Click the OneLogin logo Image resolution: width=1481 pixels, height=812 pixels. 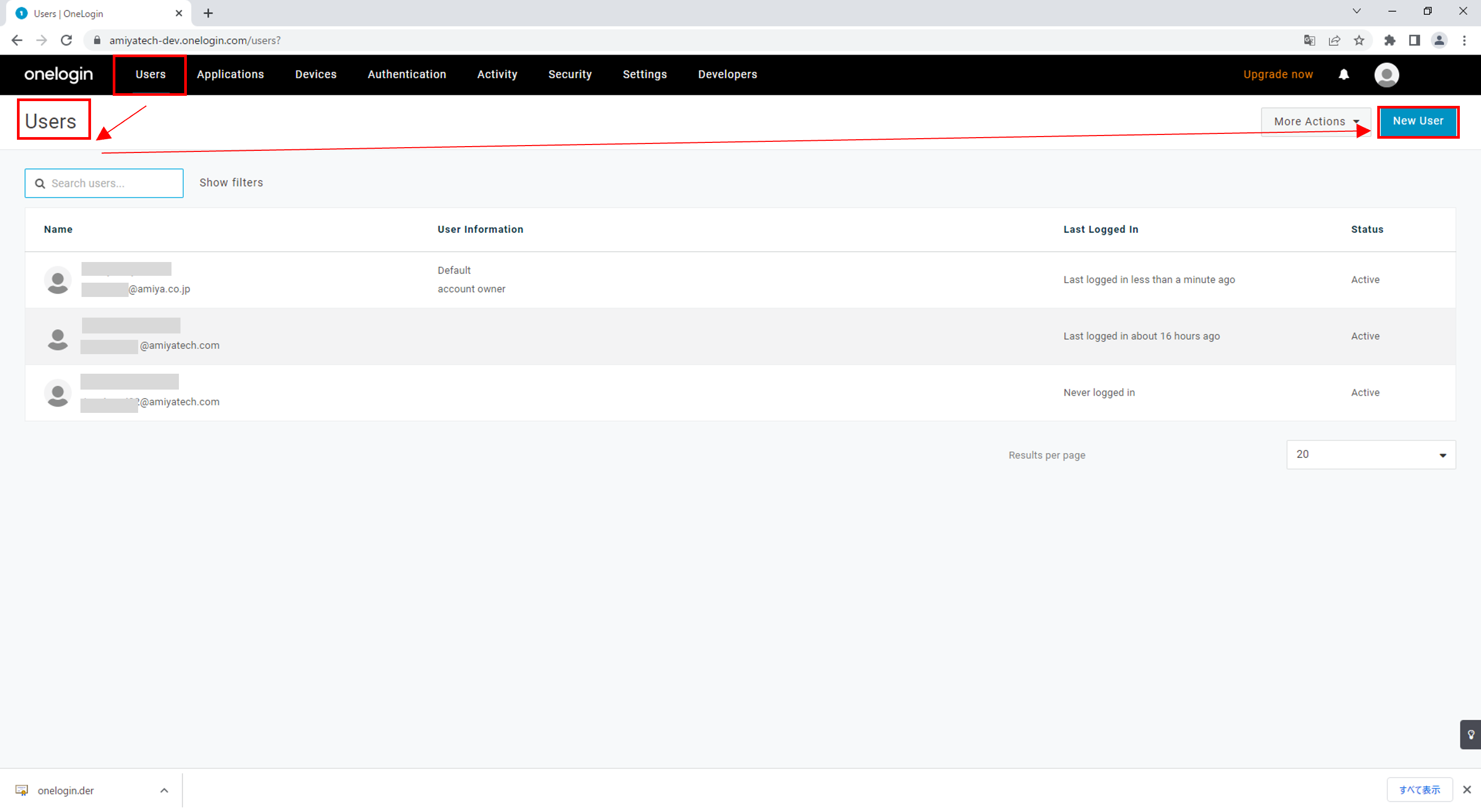58,74
